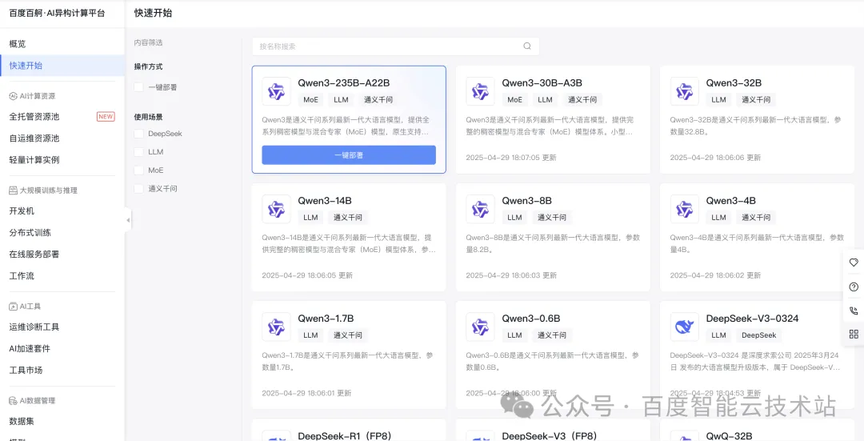Click MoE tag on Qwen3-235B-A22B card
Screen dimensions: 864x441
[311, 100]
